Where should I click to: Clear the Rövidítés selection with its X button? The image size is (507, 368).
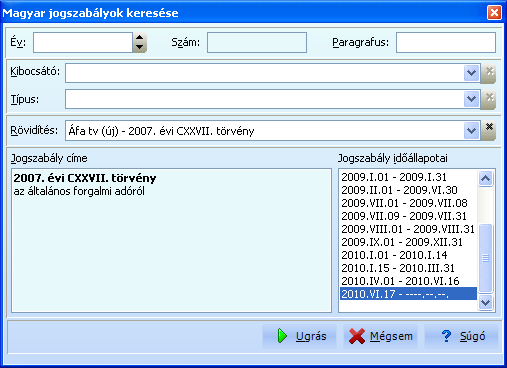click(489, 130)
